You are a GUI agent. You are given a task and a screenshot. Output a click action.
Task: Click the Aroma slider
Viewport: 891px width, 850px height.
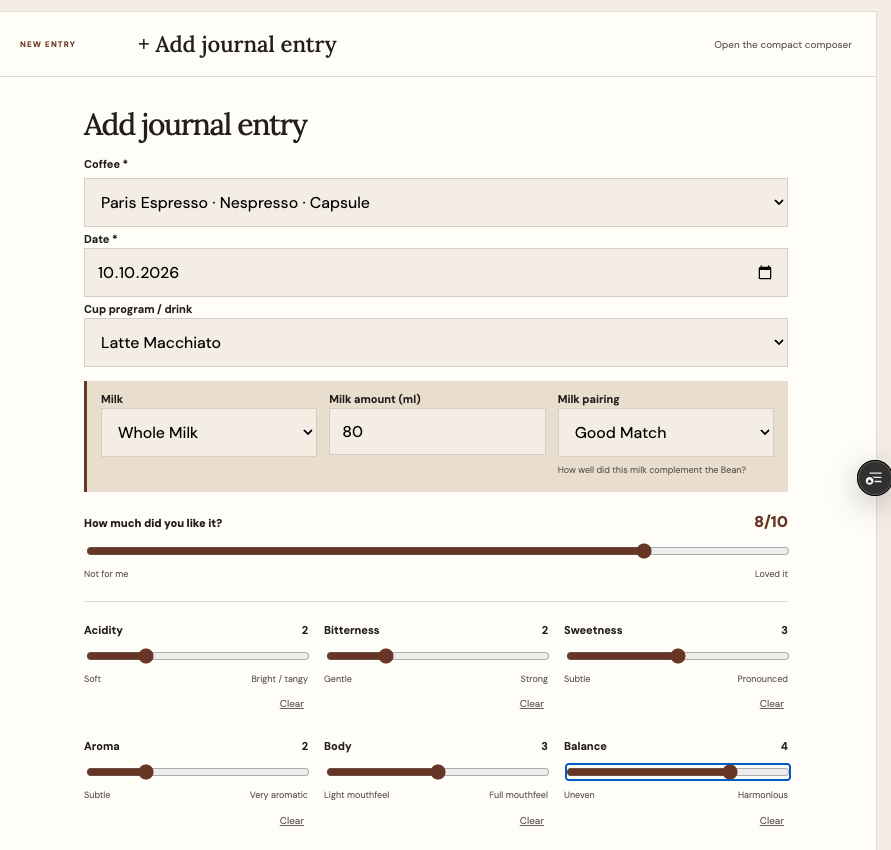198,772
